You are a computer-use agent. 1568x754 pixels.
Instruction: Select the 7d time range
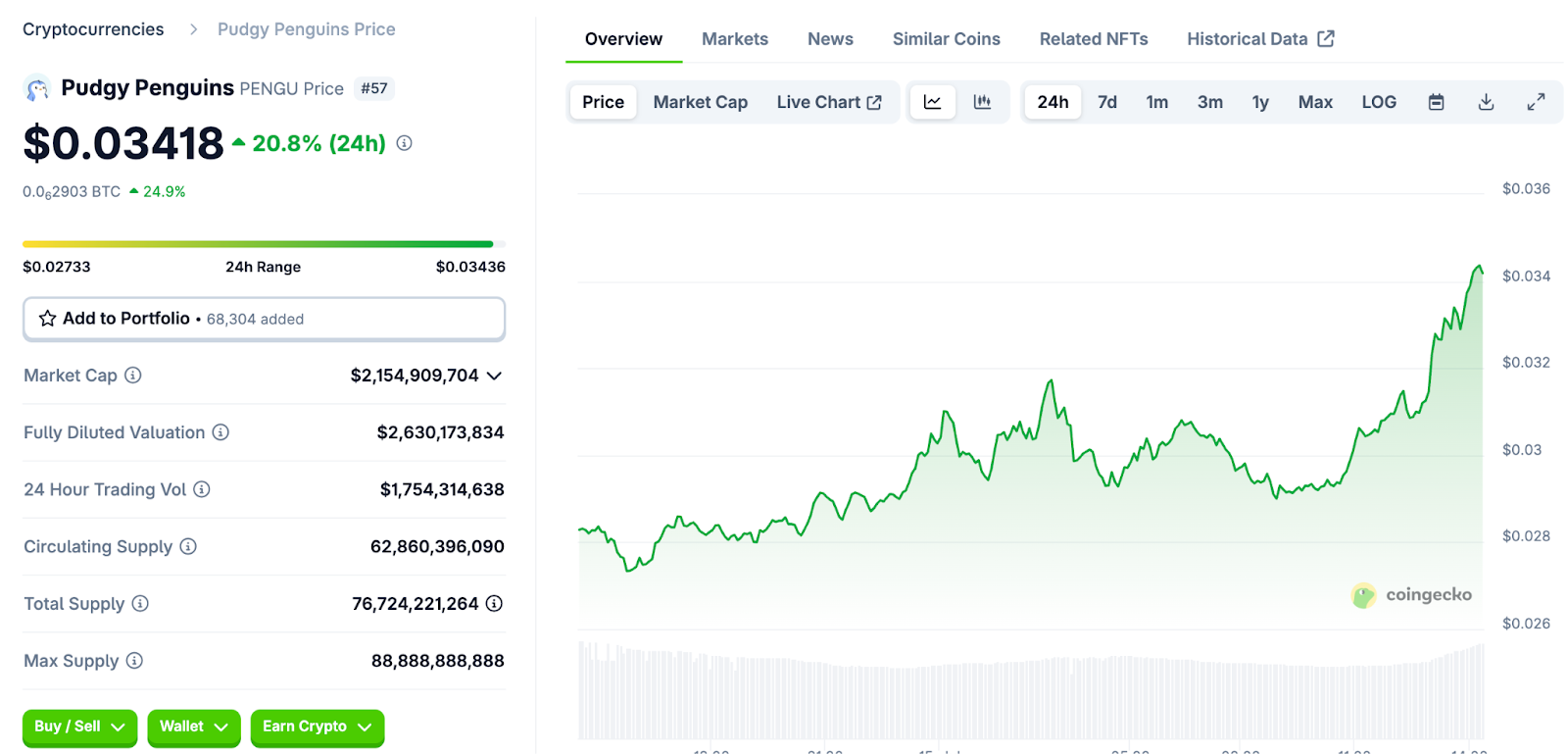coord(1106,102)
